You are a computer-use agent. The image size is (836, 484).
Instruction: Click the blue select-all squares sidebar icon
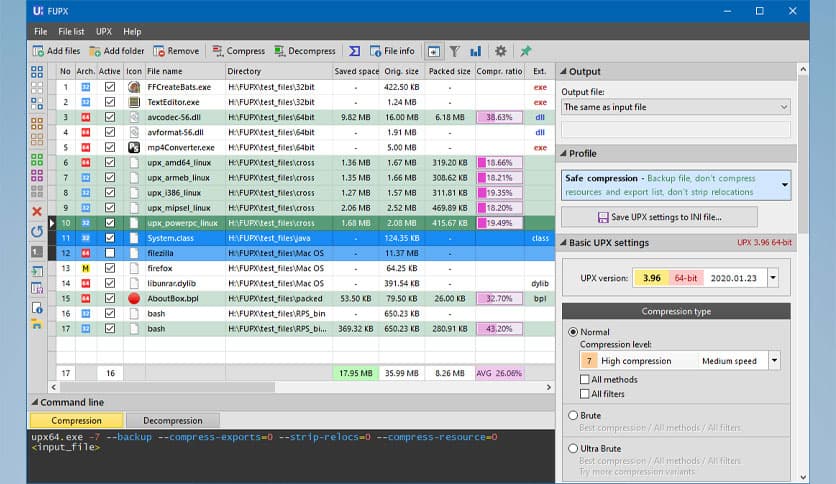point(37,72)
